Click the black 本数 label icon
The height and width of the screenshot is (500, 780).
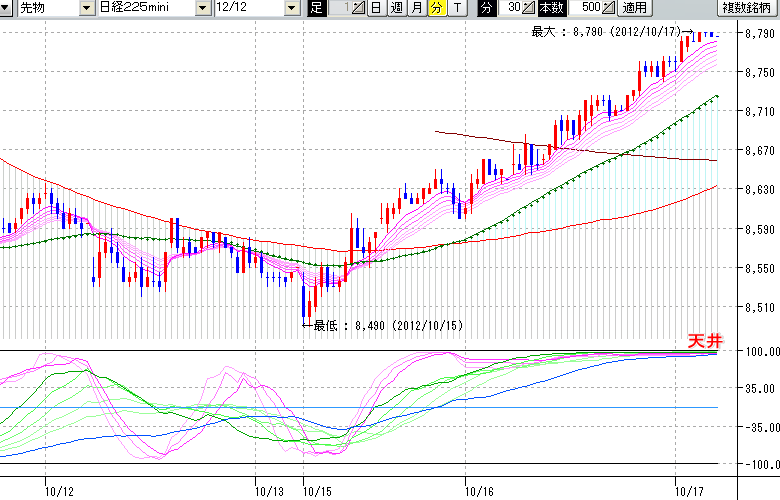coord(551,8)
